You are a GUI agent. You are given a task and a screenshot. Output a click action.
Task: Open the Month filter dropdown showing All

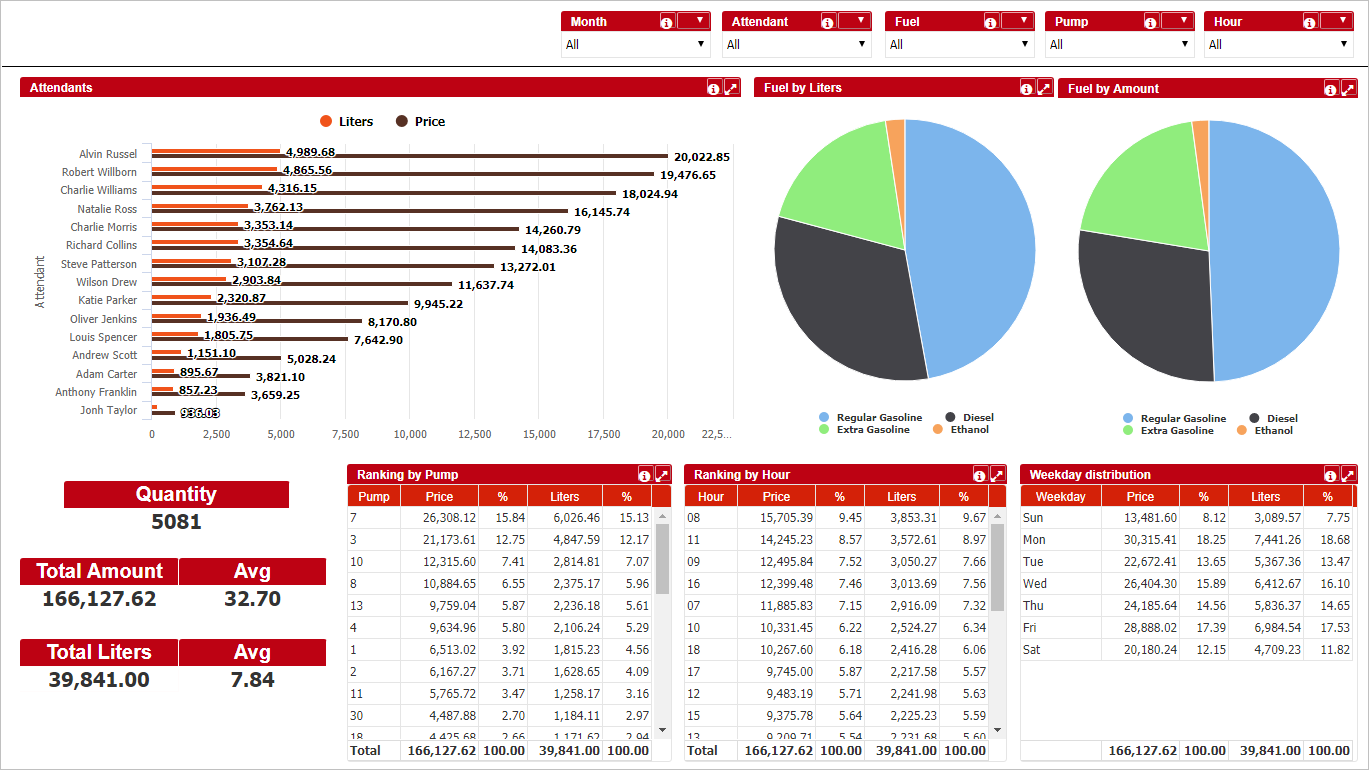point(635,44)
